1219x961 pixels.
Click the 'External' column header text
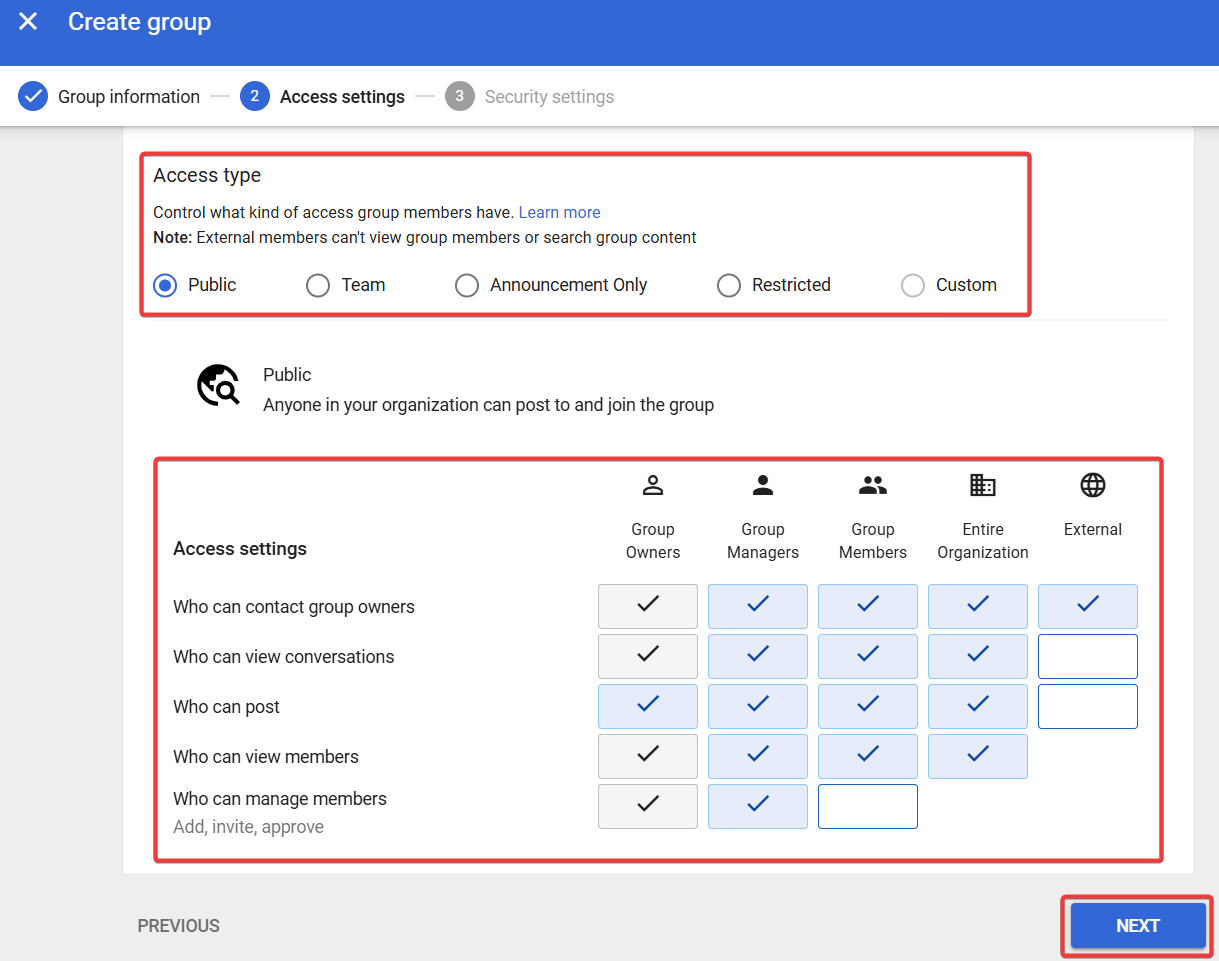pyautogui.click(x=1093, y=530)
